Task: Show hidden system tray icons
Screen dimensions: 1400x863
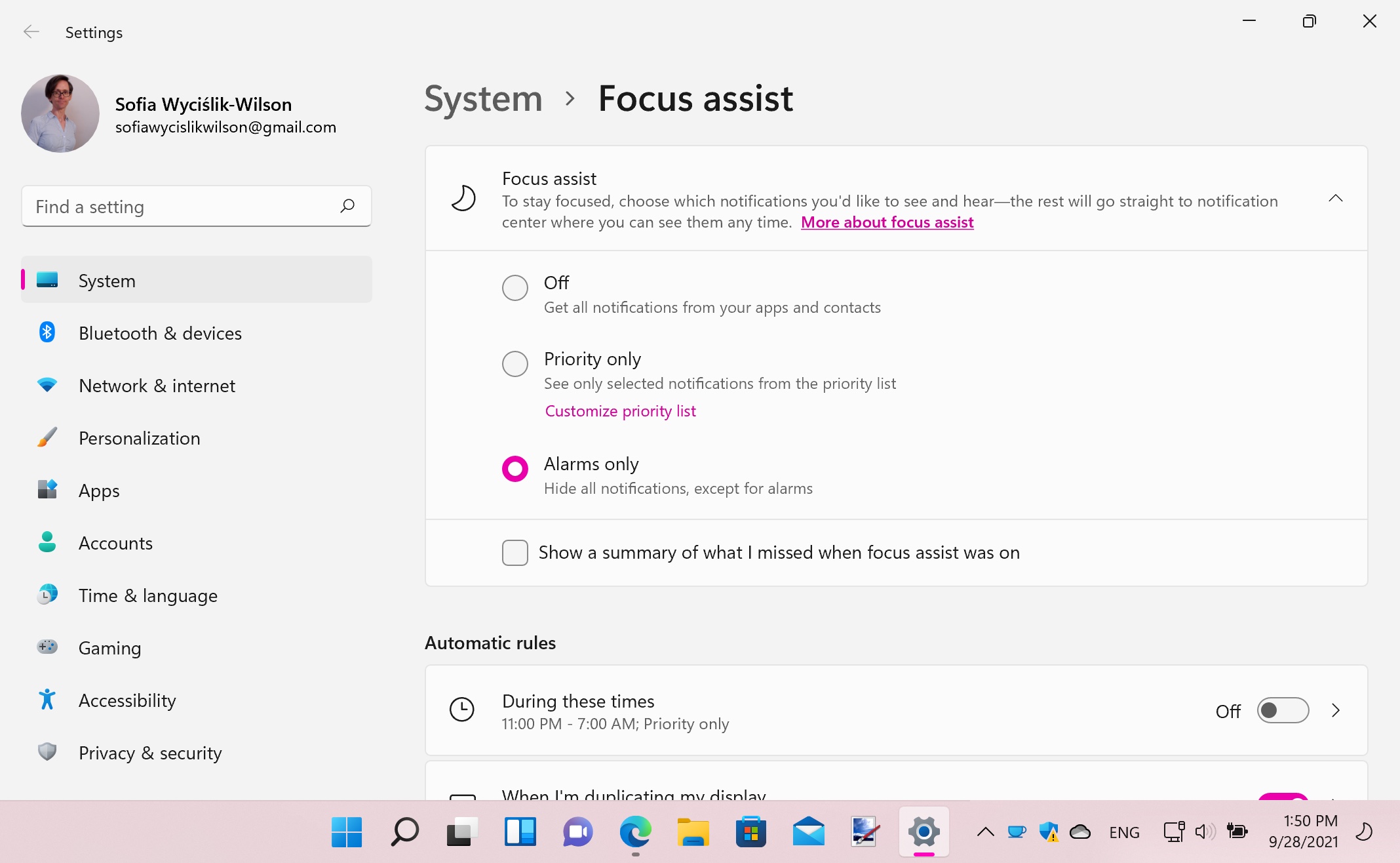Action: [985, 832]
